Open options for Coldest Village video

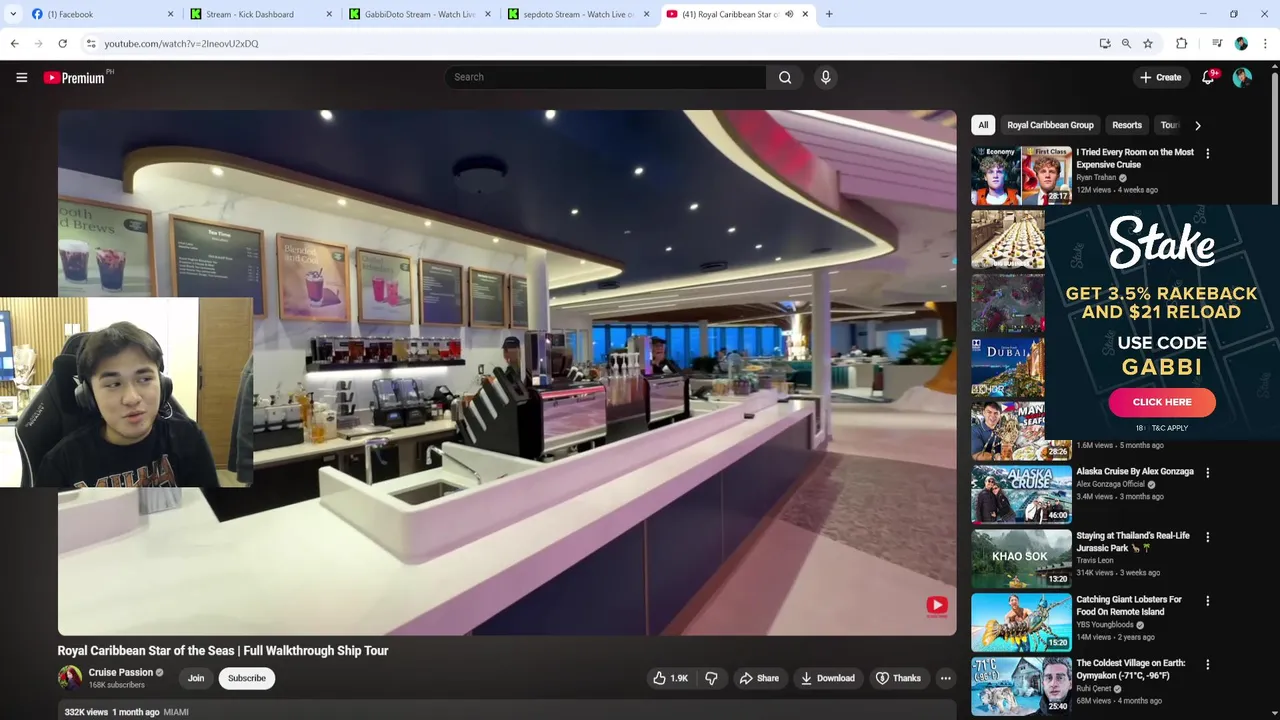1207,665
